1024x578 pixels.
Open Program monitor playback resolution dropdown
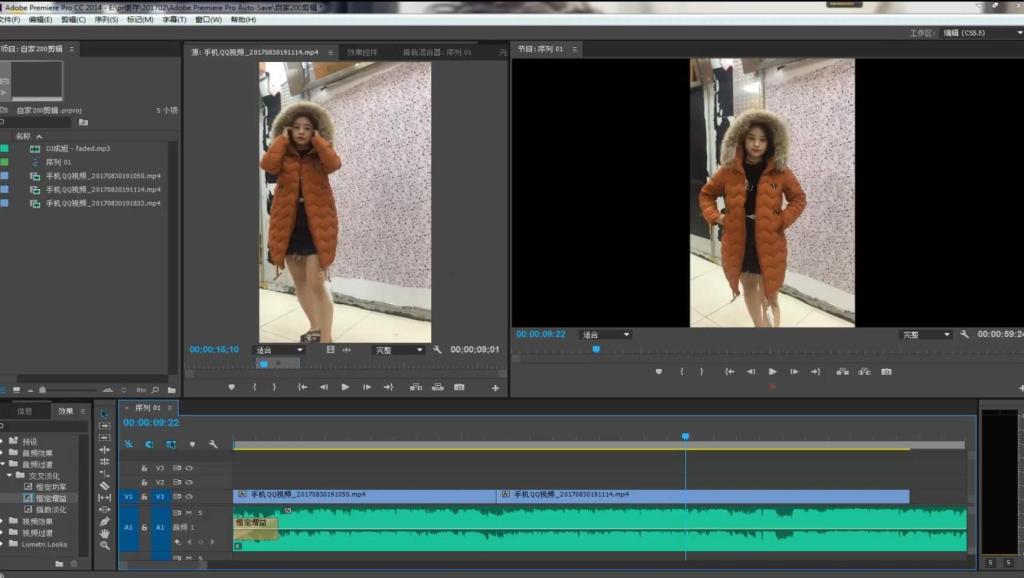pyautogui.click(x=925, y=334)
